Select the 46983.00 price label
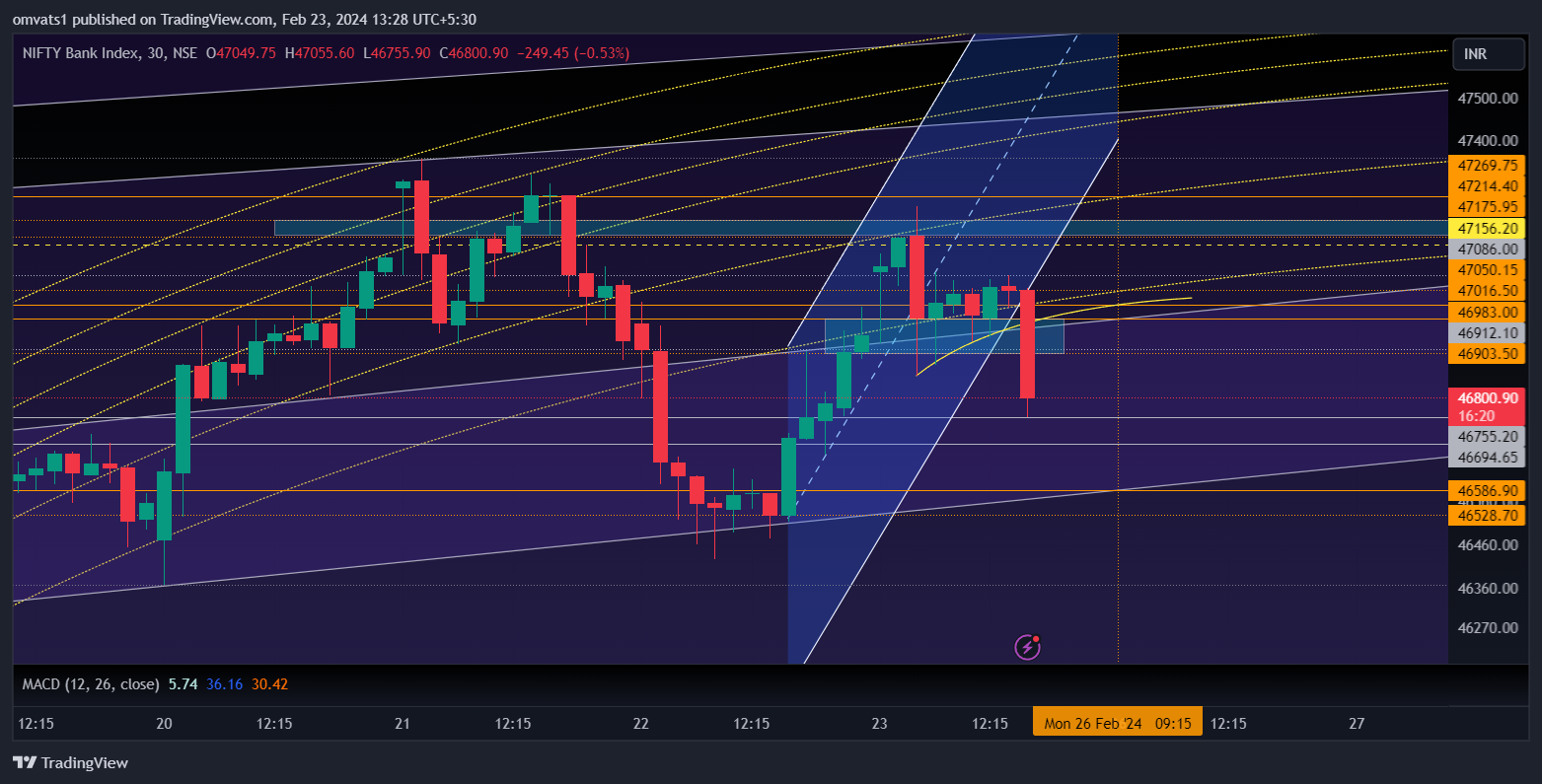This screenshot has width=1542, height=784. tap(1486, 312)
